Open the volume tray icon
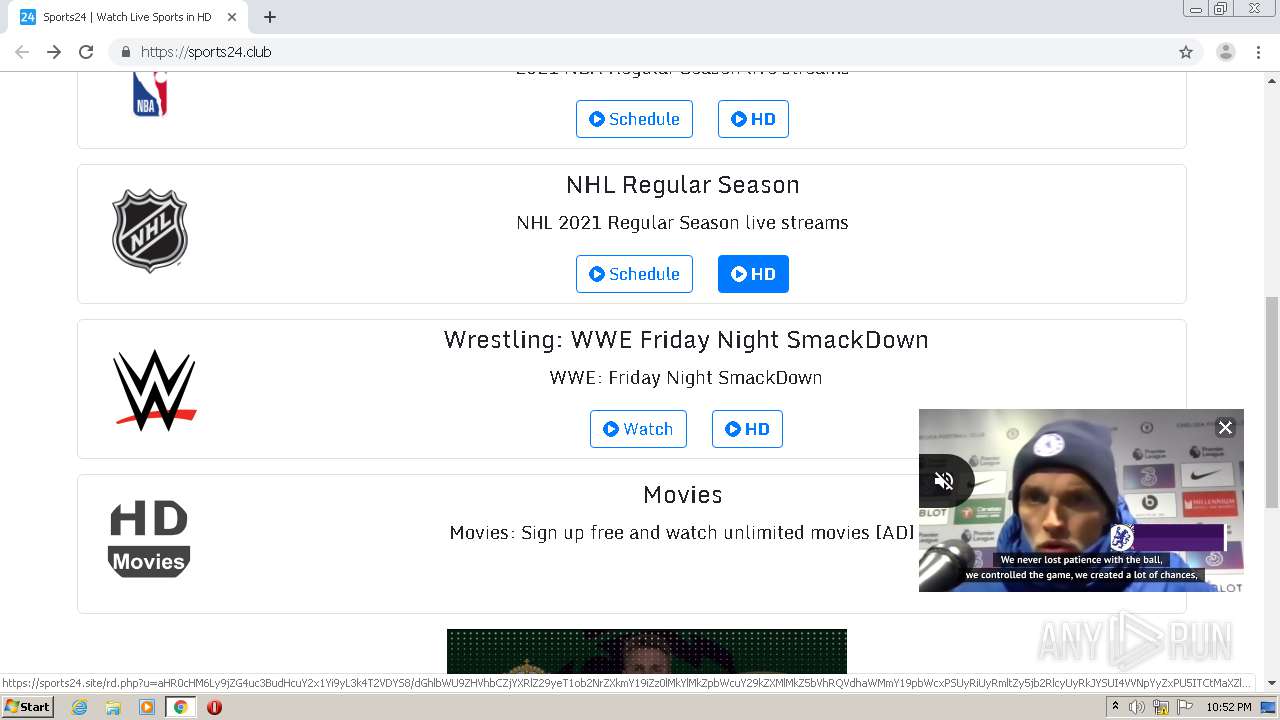Image resolution: width=1280 pixels, height=720 pixels. (x=1137, y=707)
